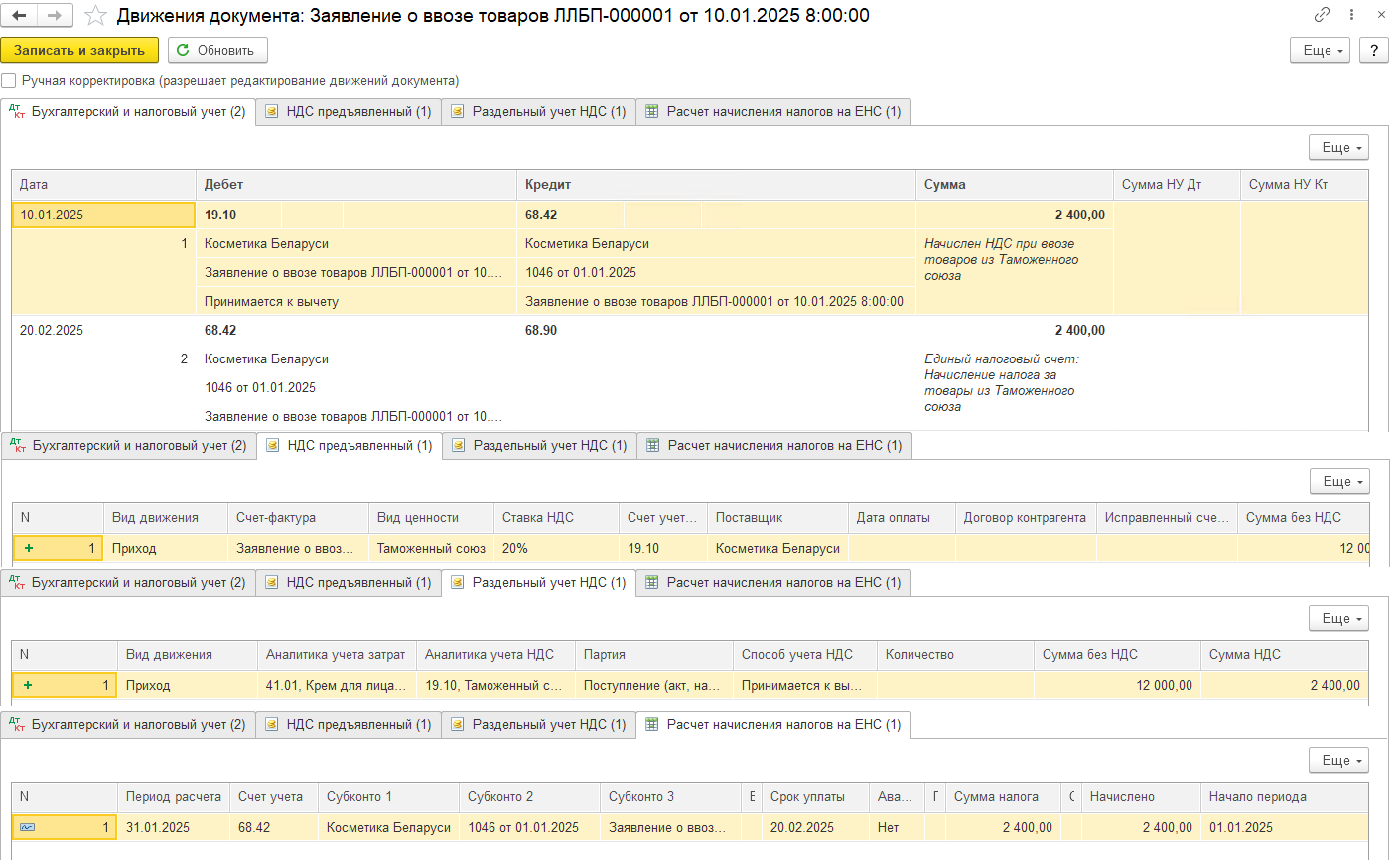Click the Записать и закрыть button
The image size is (1400, 860).
[79, 50]
